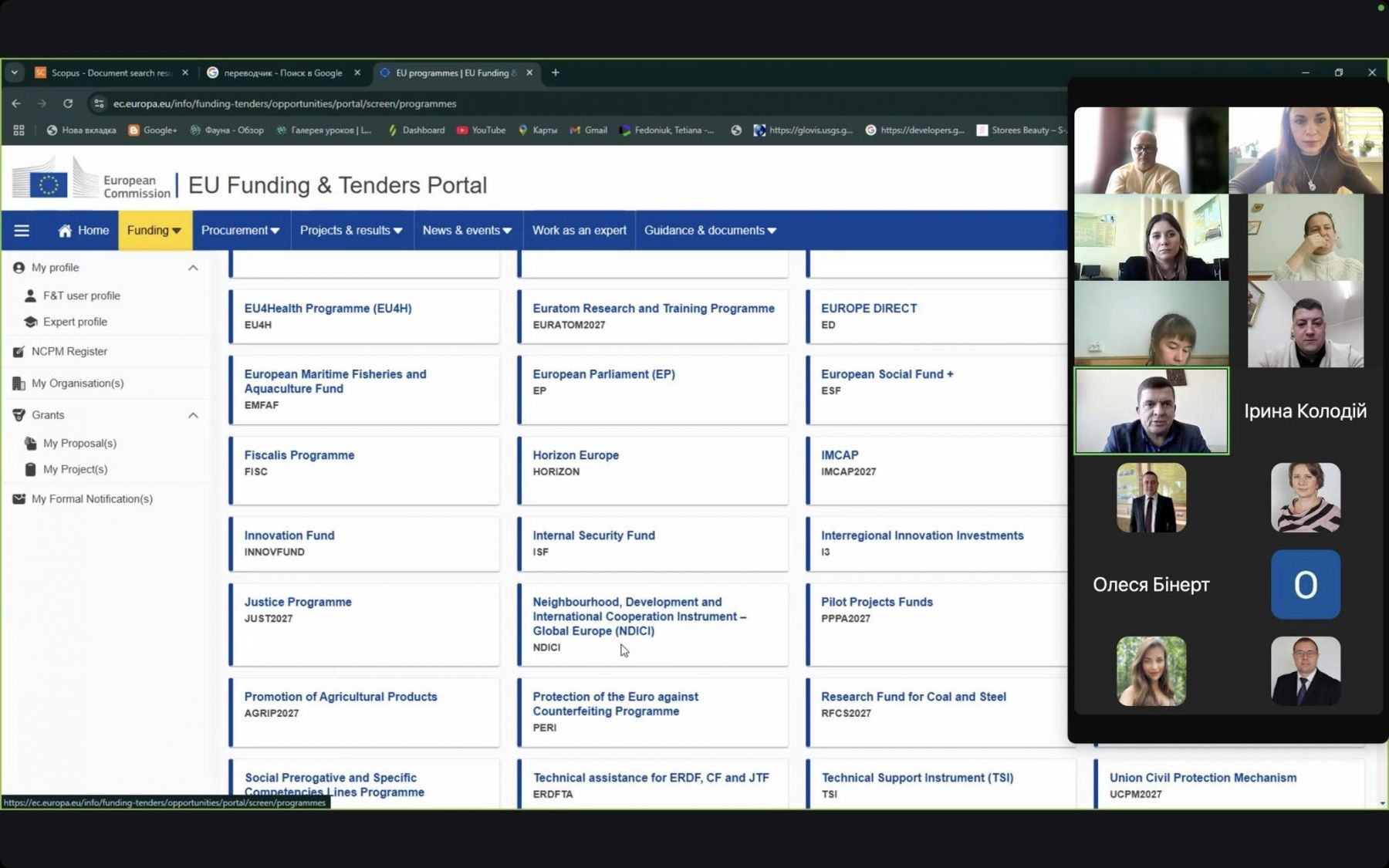Click the Expert profile graduation cap icon
Screen dimensions: 1389x868
[31, 322]
